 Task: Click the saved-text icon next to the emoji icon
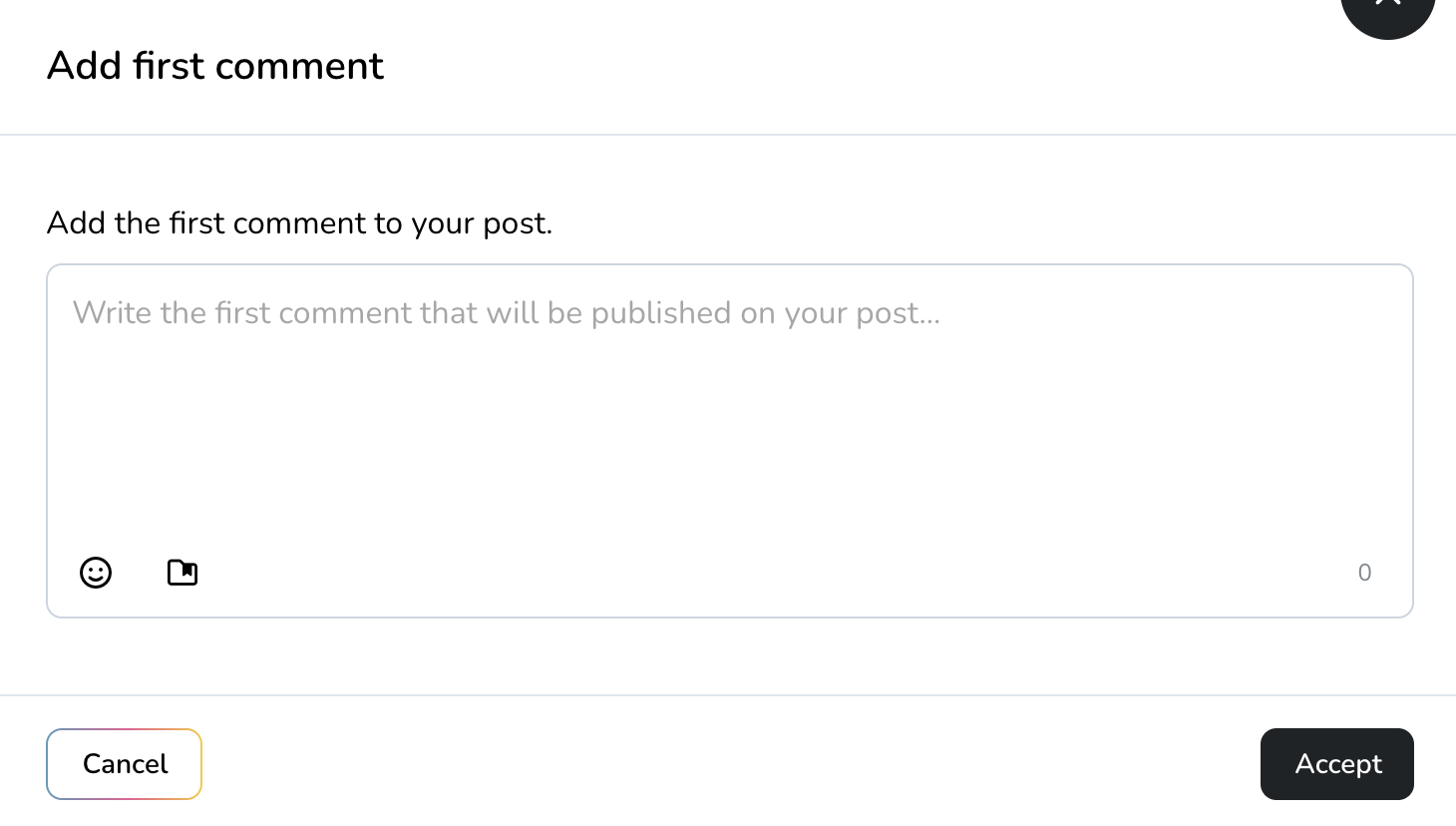pos(182,573)
